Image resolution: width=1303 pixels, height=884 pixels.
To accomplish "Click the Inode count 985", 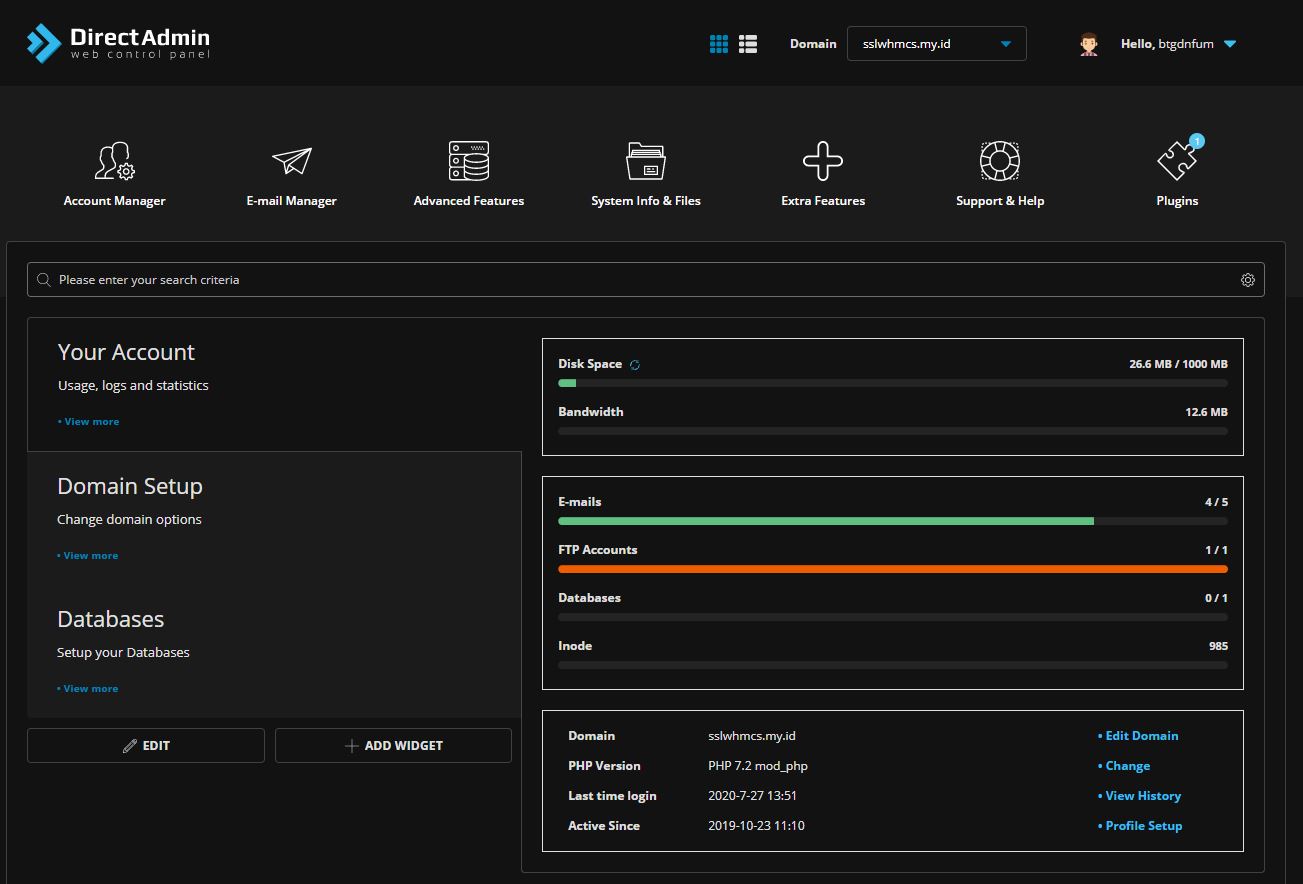I will tap(1218, 646).
